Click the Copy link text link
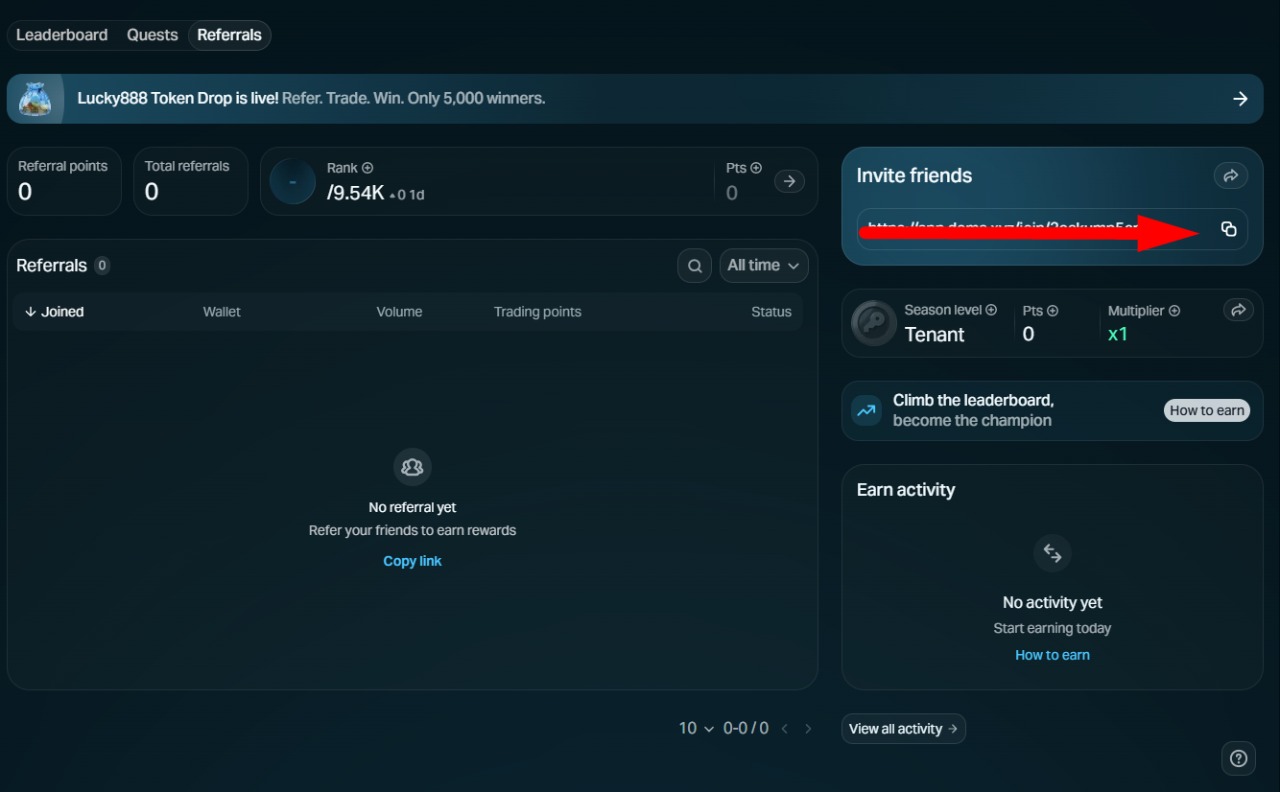Image resolution: width=1280 pixels, height=792 pixels. (412, 561)
